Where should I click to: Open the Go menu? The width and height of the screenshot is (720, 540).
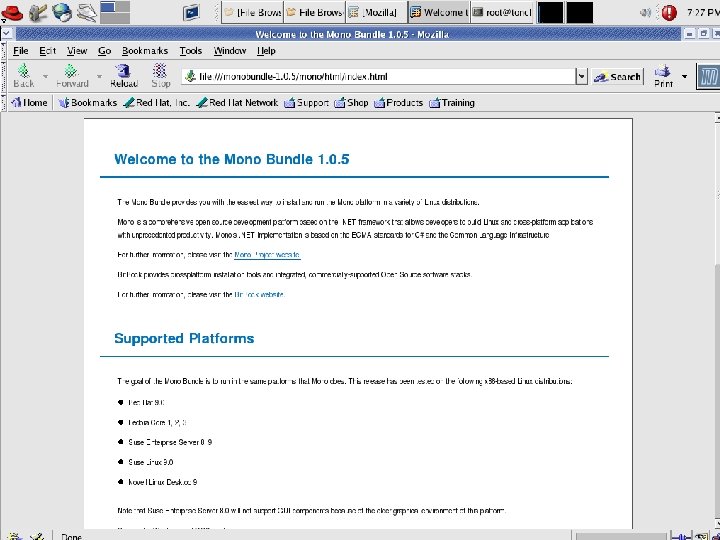click(104, 51)
